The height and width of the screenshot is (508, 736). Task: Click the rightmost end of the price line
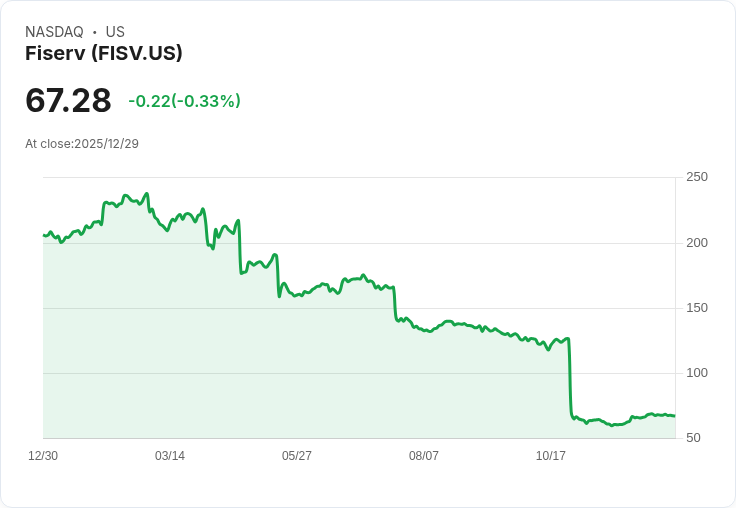point(675,416)
